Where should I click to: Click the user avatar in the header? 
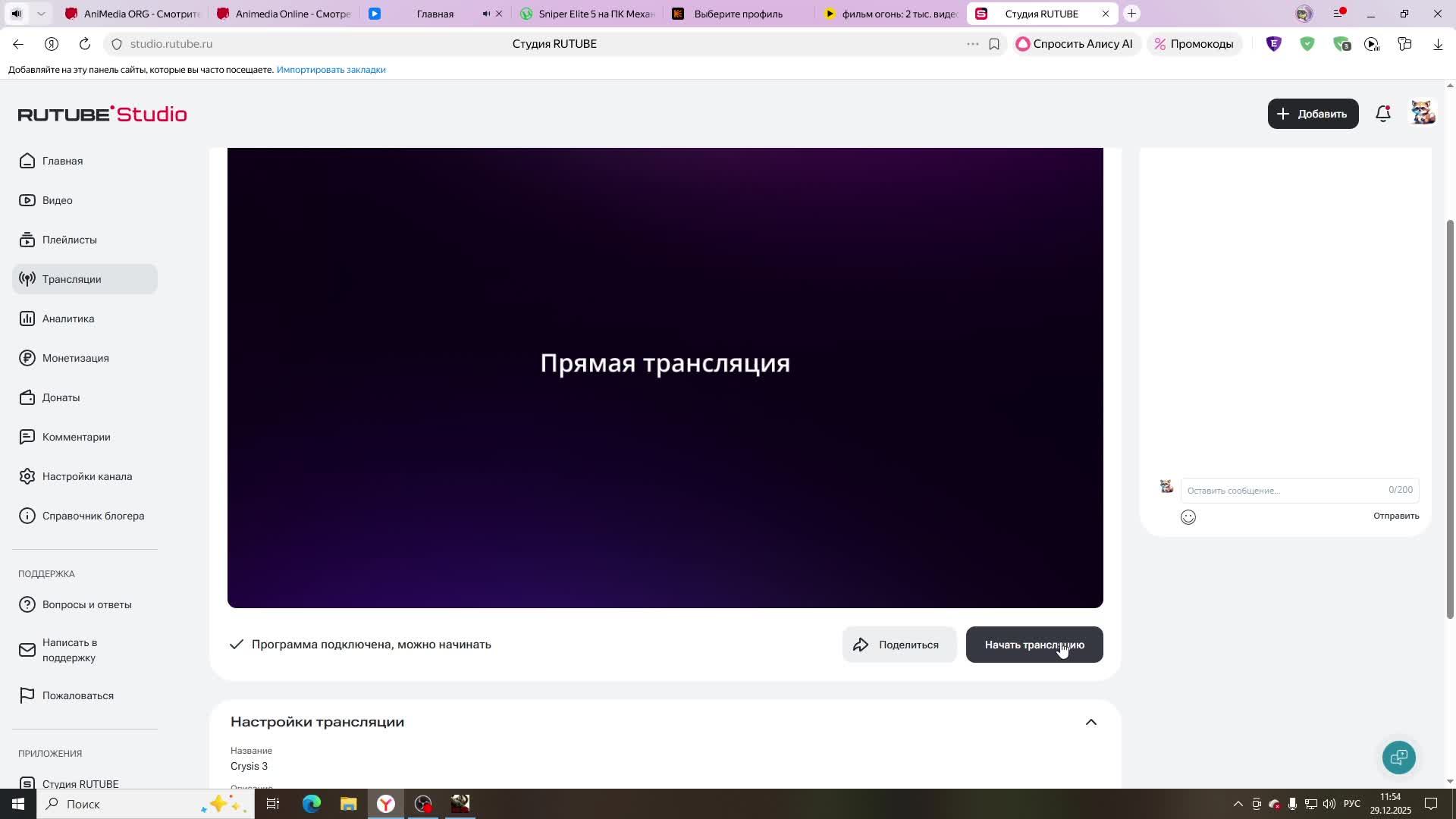(1422, 113)
